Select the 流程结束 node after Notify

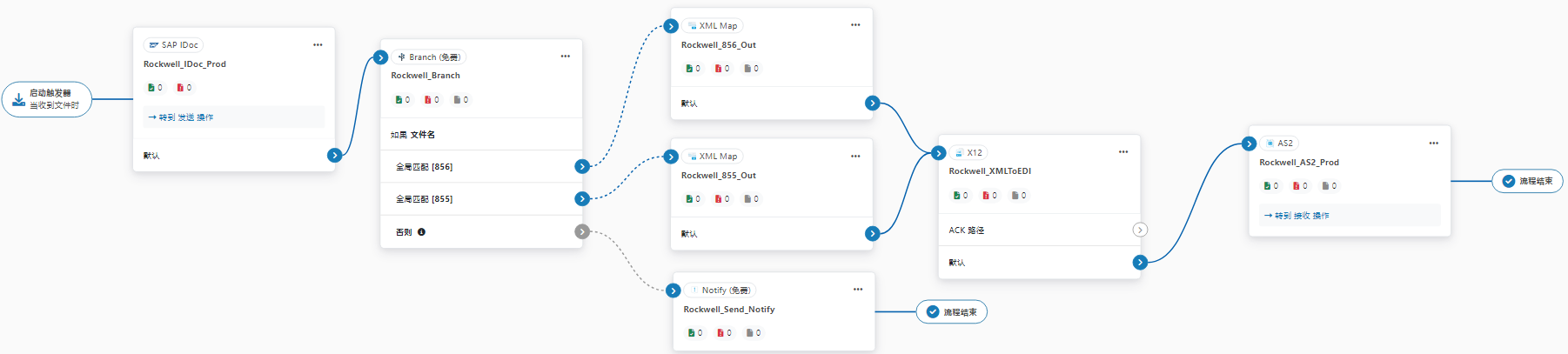click(951, 312)
